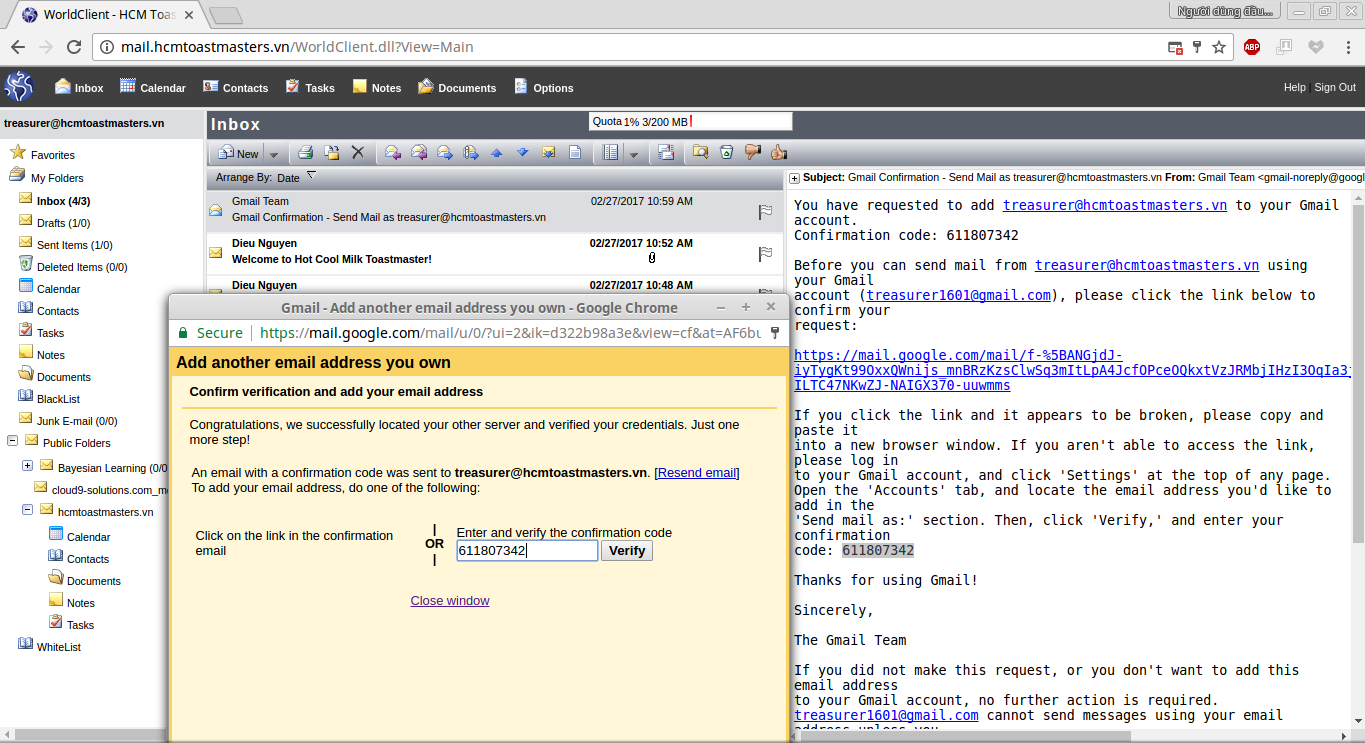The width and height of the screenshot is (1365, 743).
Task: Click the Forward as attachment toolbar icon
Action: [471, 153]
